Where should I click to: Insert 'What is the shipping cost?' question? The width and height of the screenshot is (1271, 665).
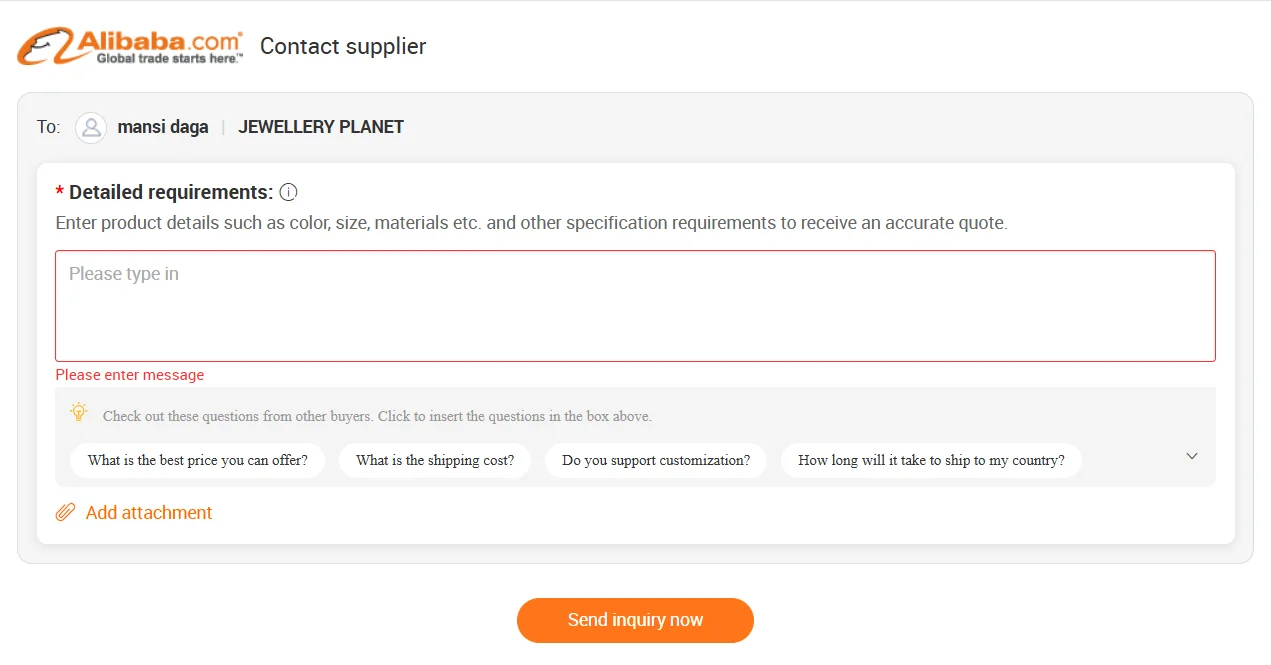[435, 460]
